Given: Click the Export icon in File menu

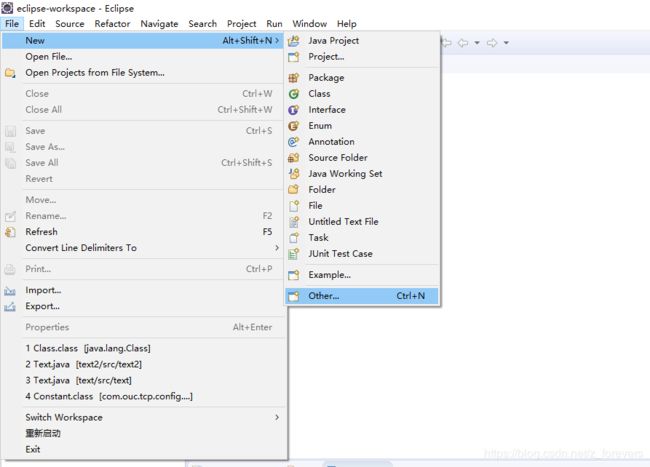Looking at the screenshot, I should (x=10, y=307).
